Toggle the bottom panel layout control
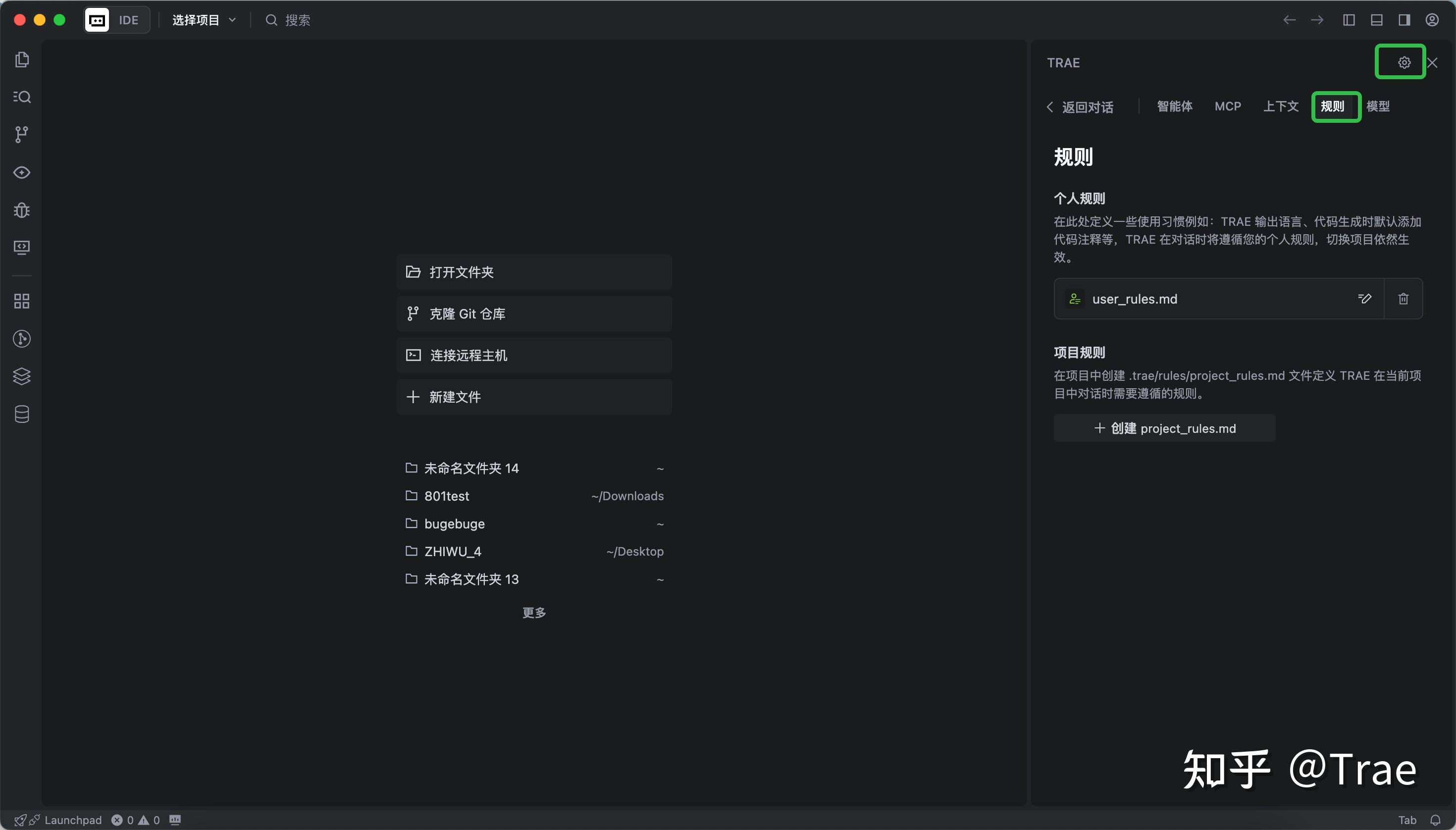The width and height of the screenshot is (1456, 830). pos(1376,19)
